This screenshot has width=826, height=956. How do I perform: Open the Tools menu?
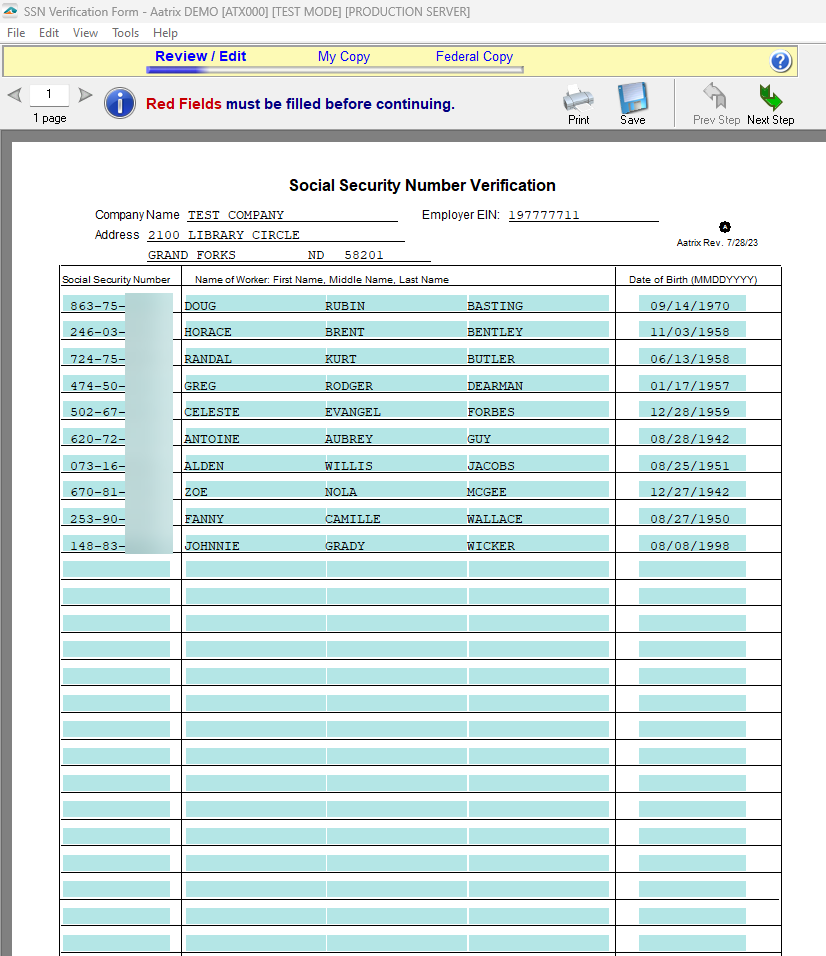(126, 33)
